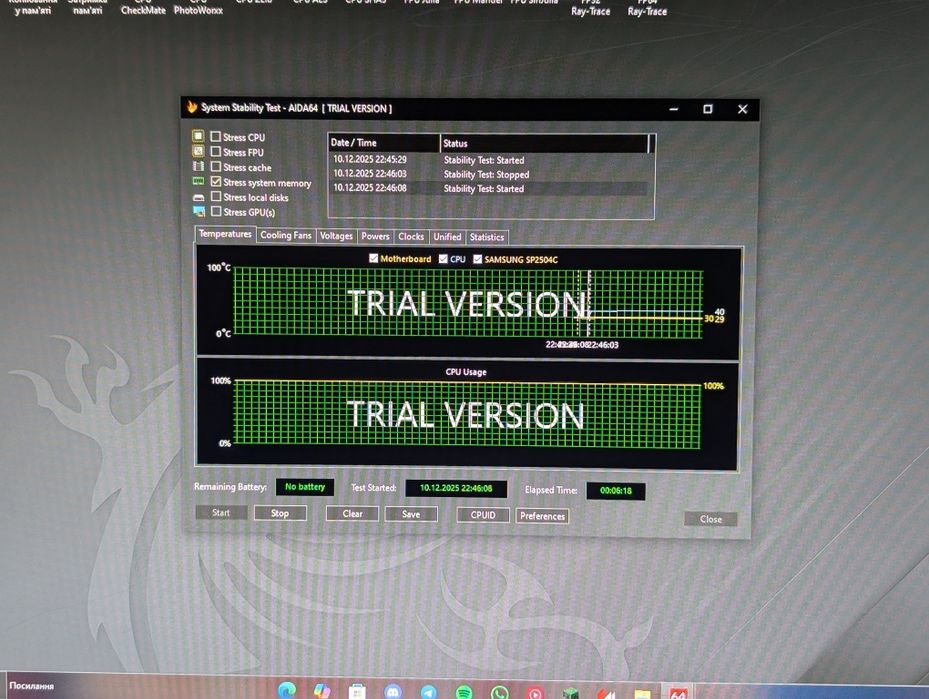Click the local disks drive icon

pos(198,197)
